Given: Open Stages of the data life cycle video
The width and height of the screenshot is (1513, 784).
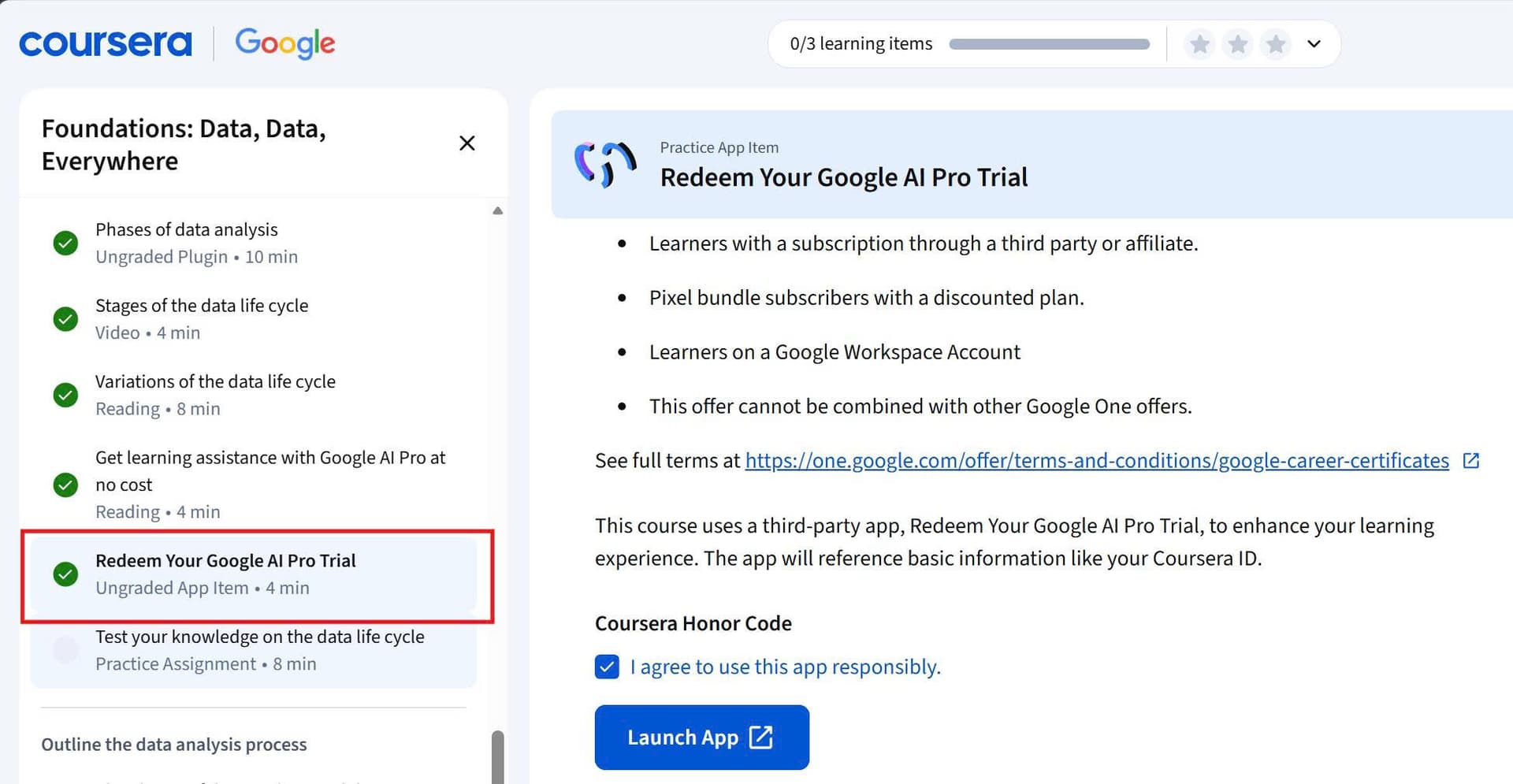Looking at the screenshot, I should pos(254,319).
